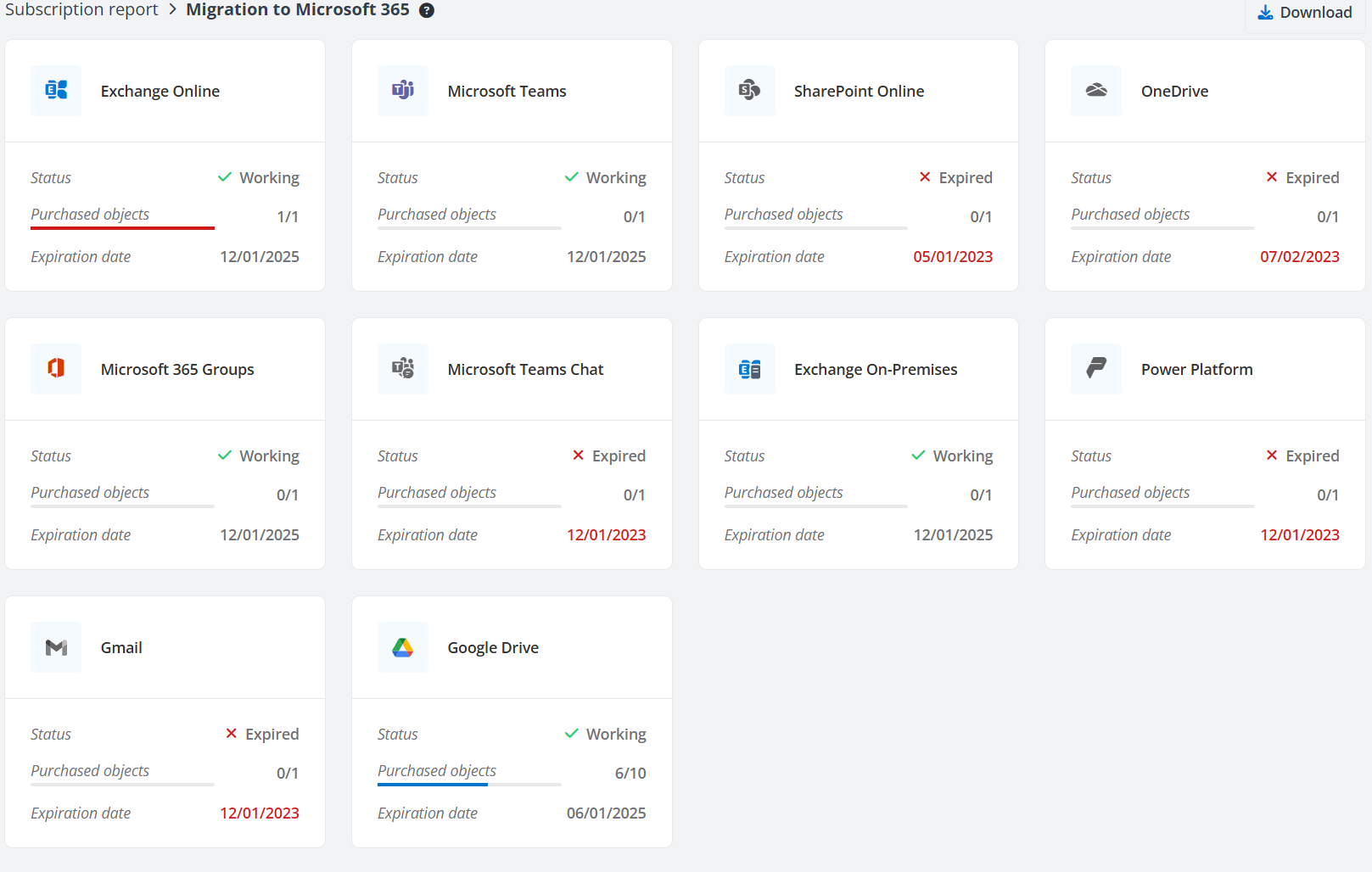
Task: Click the Download icon in top right
Action: point(1265,12)
